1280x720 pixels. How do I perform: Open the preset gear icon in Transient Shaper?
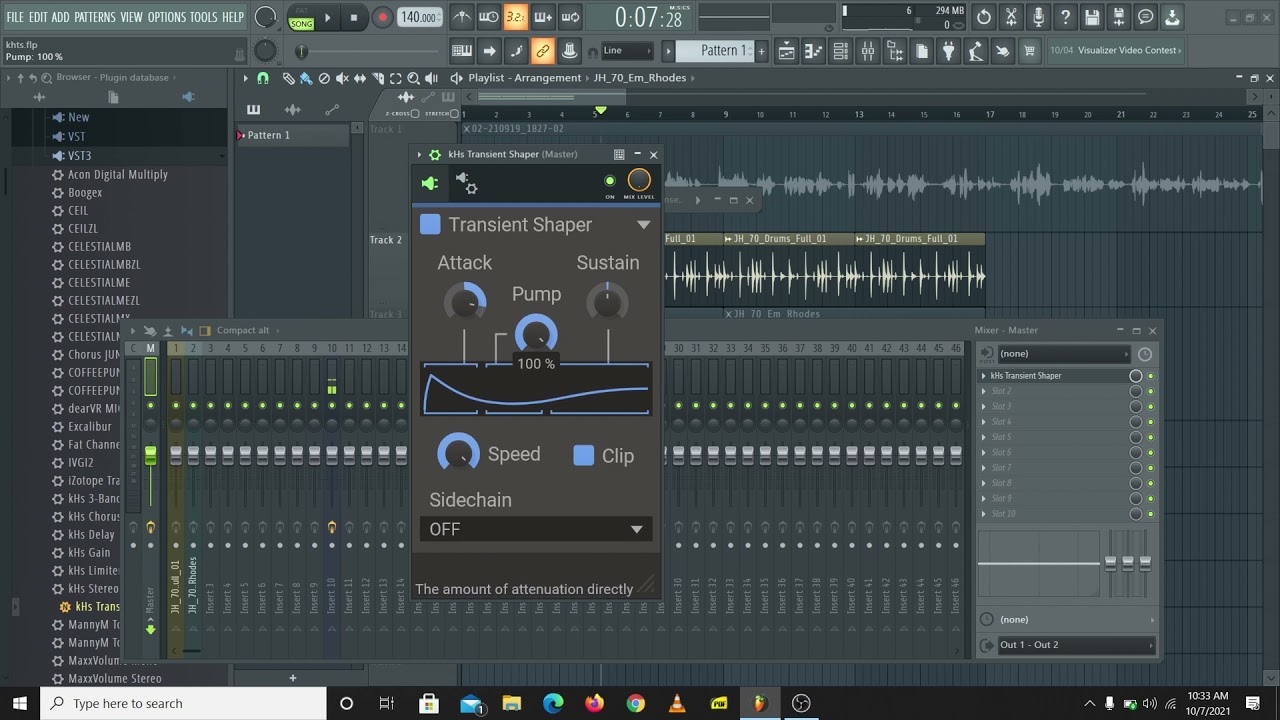[466, 183]
